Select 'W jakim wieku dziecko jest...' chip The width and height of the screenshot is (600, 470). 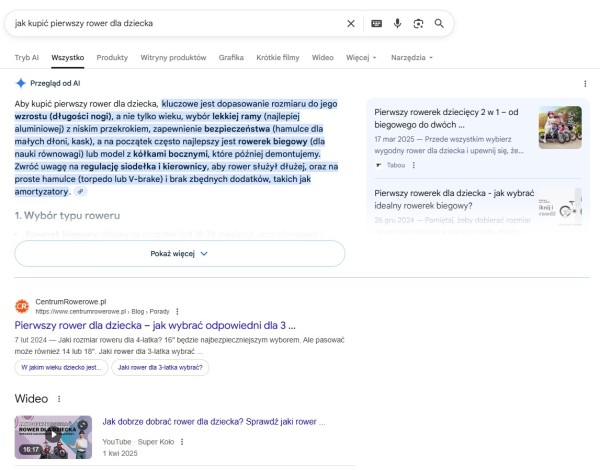[x=61, y=367]
